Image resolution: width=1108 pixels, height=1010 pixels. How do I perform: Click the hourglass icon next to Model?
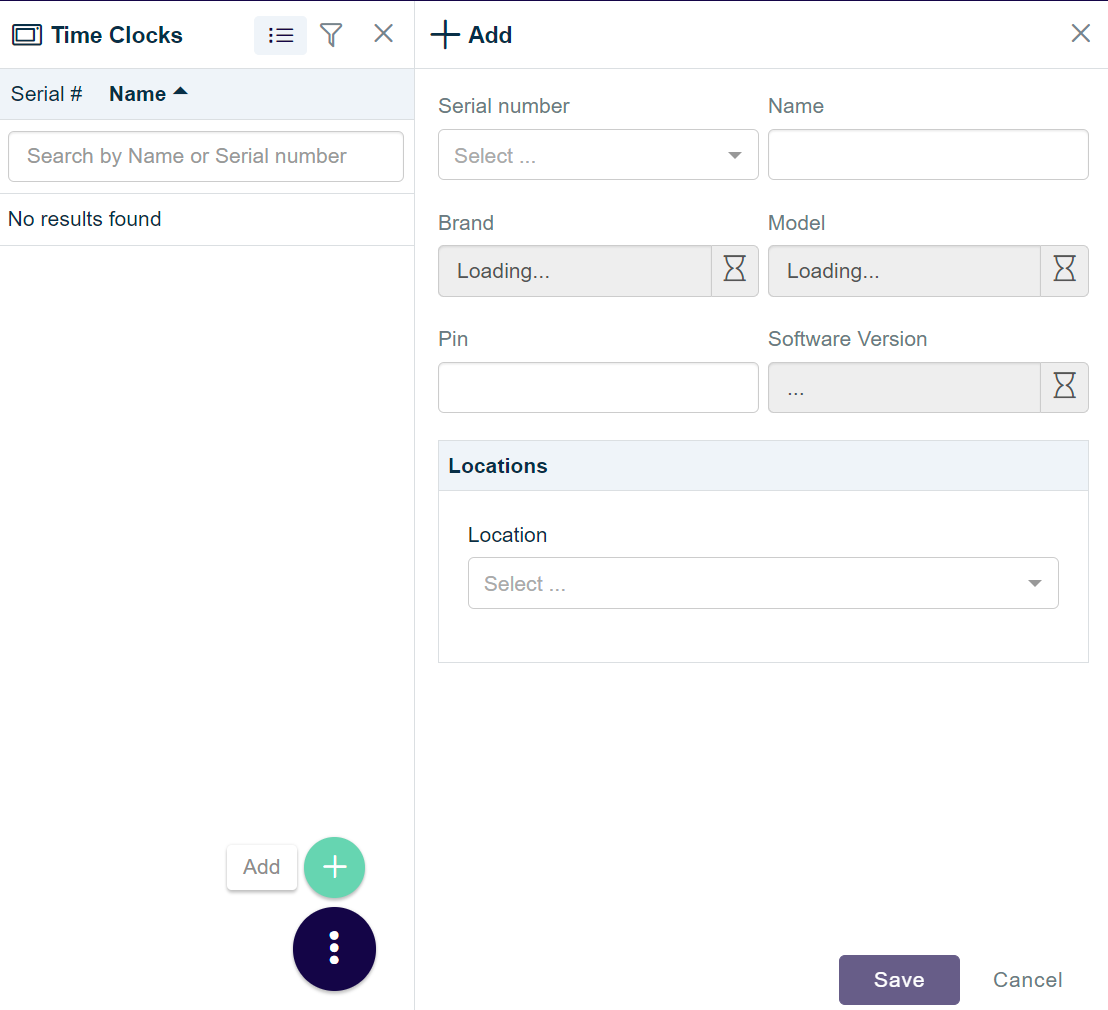pos(1064,270)
